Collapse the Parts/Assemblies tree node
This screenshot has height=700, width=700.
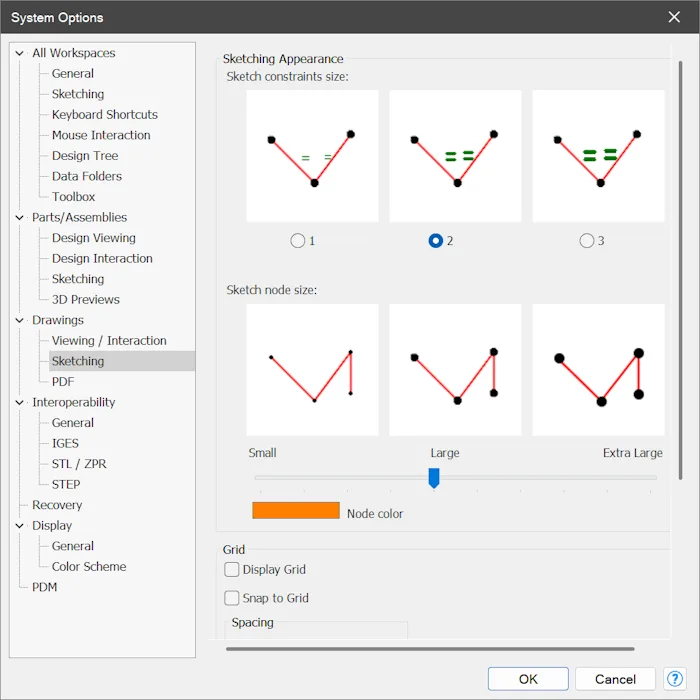click(x=19, y=217)
